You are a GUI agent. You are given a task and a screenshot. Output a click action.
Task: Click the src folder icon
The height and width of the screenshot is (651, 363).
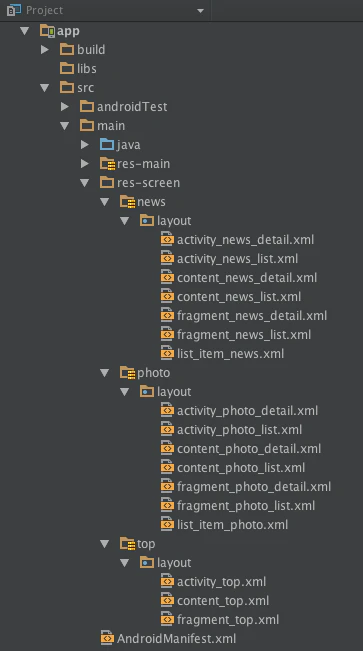[67, 88]
